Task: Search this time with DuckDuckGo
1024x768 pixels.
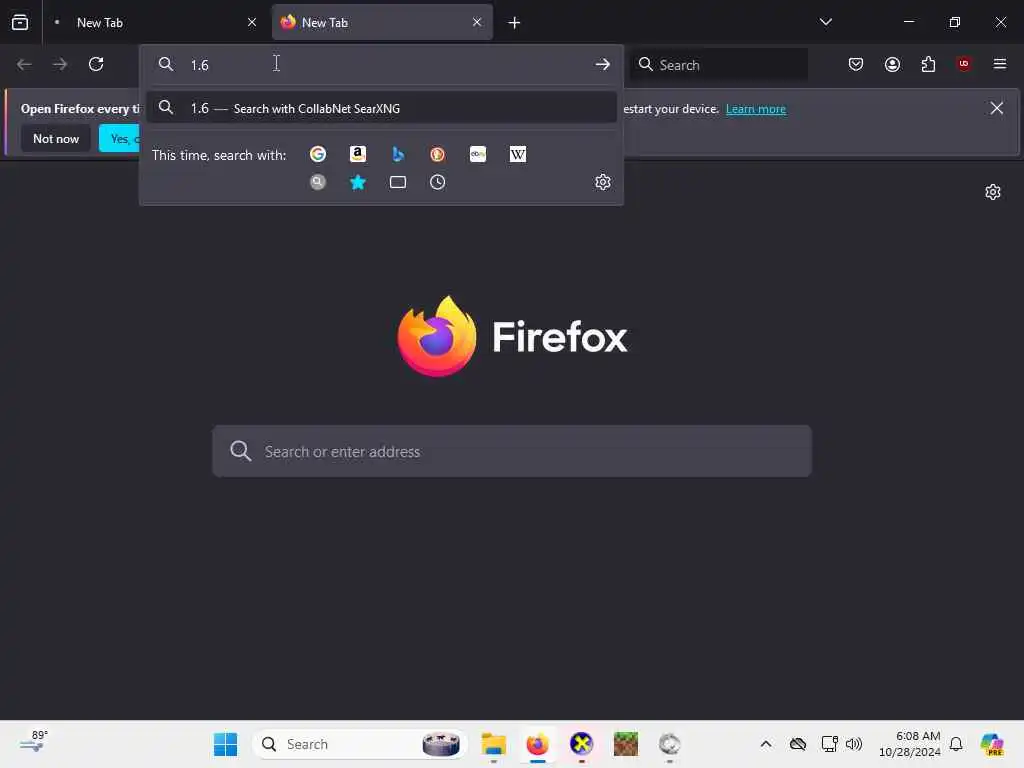Action: coord(438,154)
